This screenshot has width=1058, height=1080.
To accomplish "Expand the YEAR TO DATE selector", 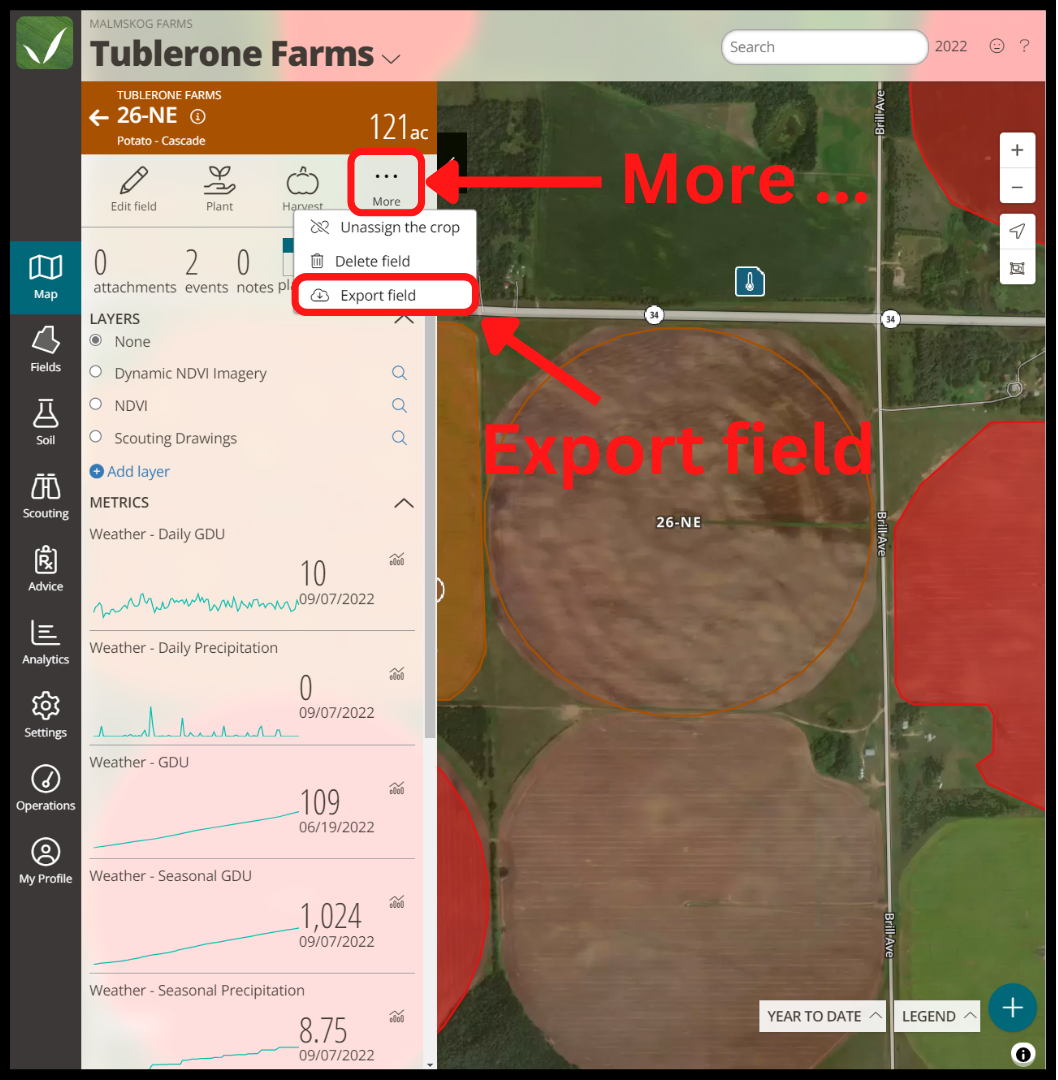I will [x=822, y=1016].
